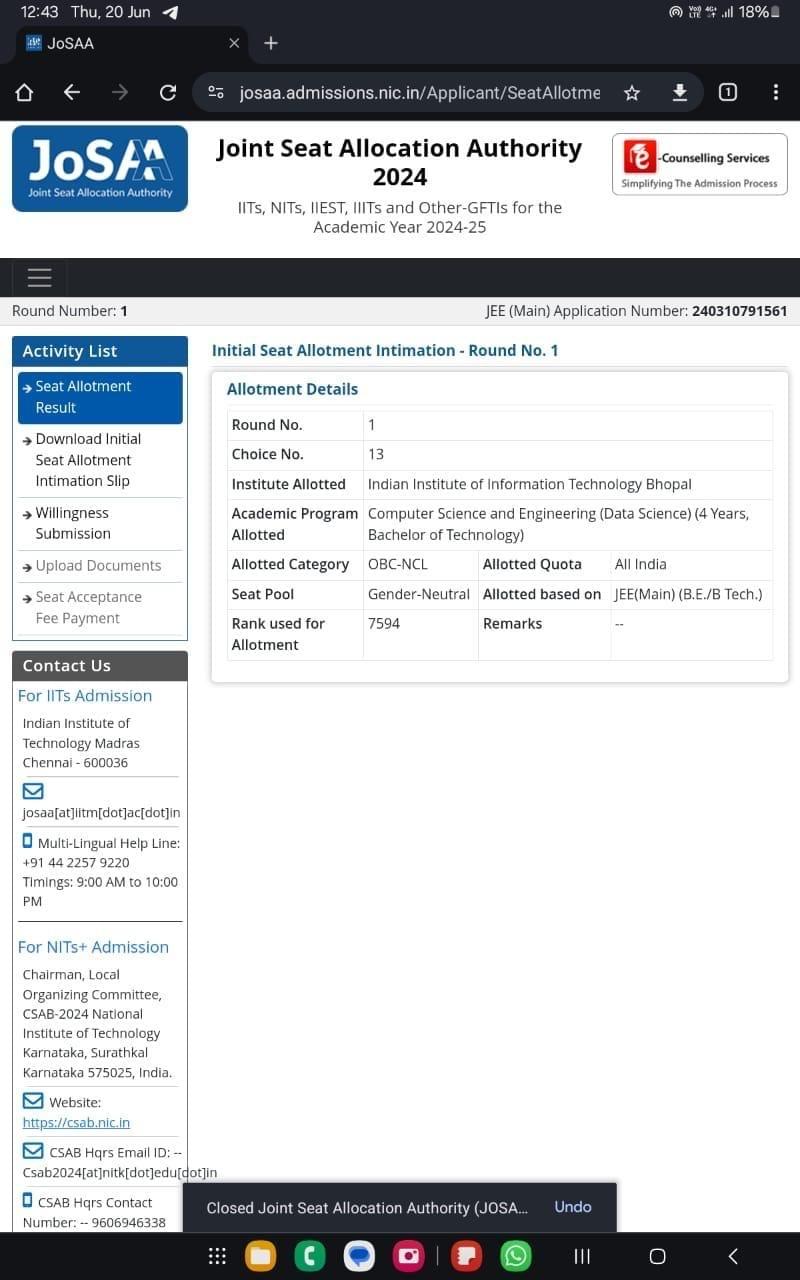The image size is (800, 1280).
Task: Go back using the browser back arrow
Action: 72,93
